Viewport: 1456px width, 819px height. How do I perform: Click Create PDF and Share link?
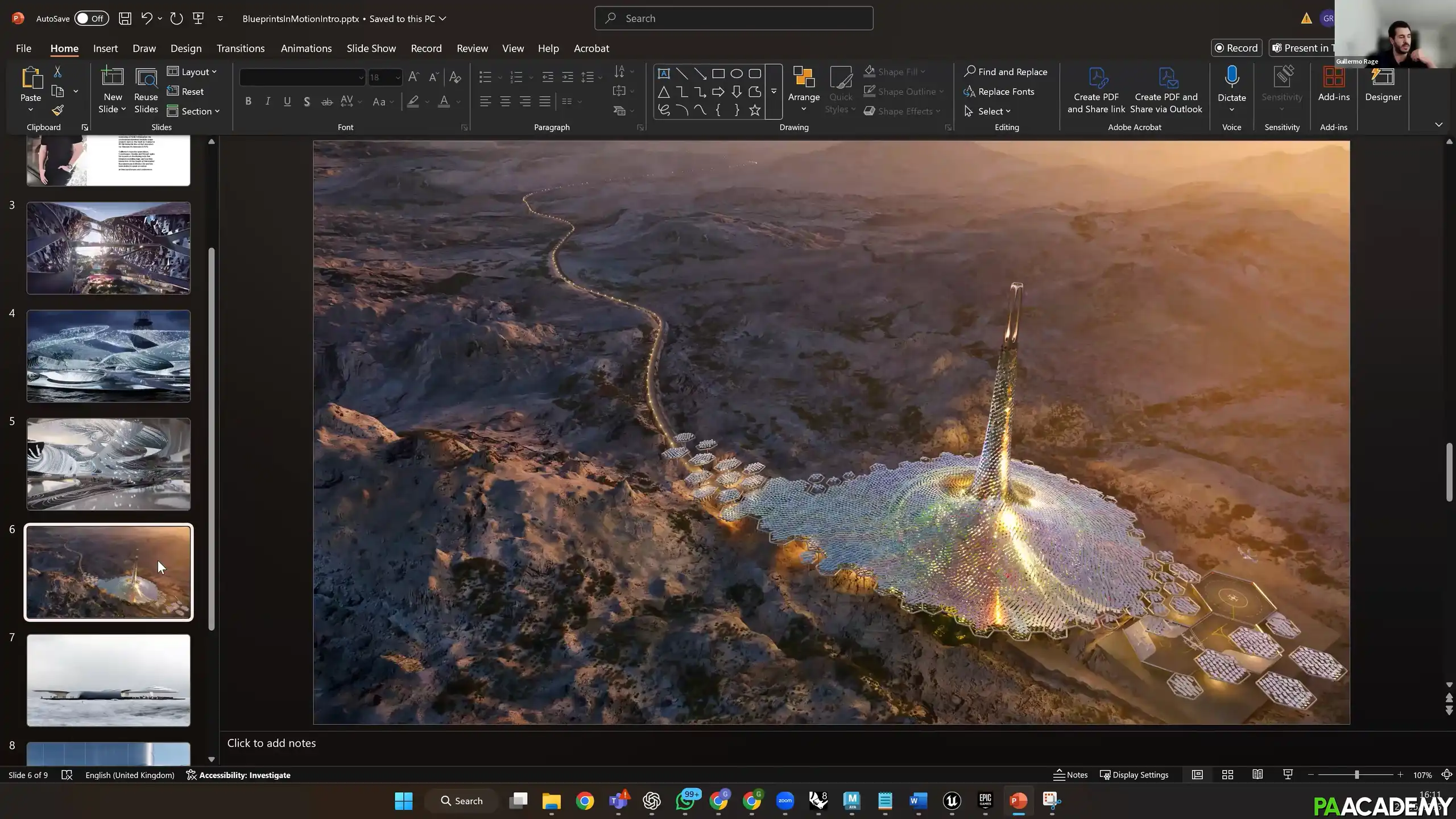pyautogui.click(x=1096, y=90)
